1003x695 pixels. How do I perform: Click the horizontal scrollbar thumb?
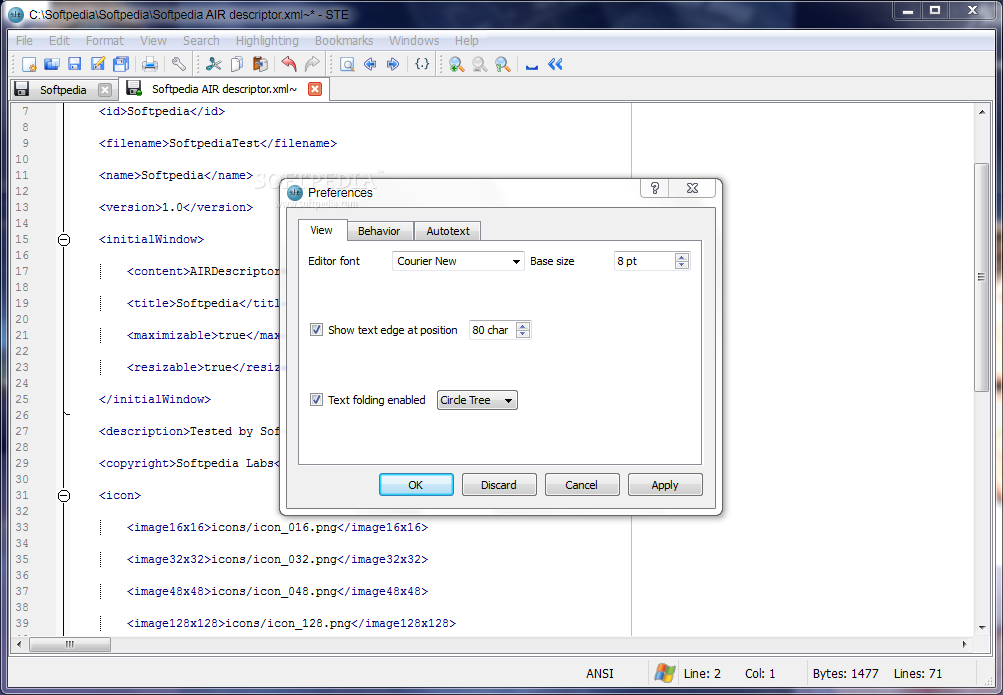(70, 644)
